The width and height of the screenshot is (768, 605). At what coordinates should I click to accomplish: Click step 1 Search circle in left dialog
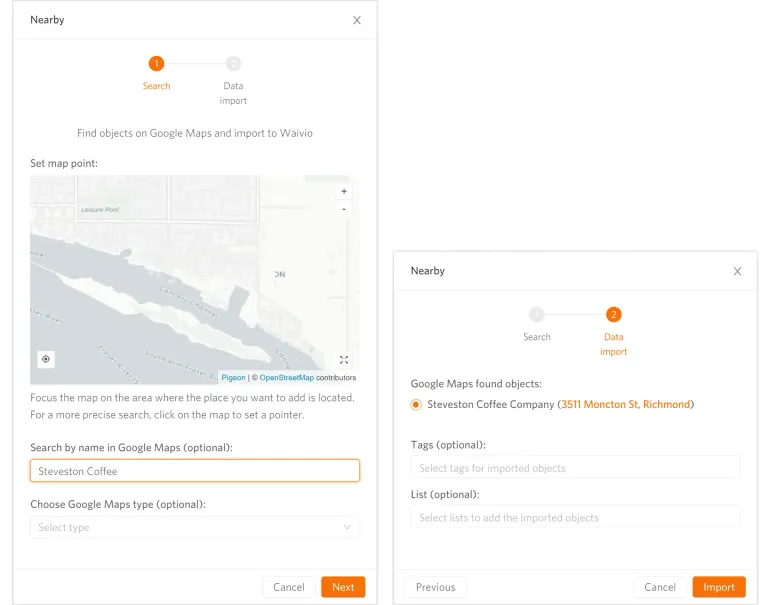156,64
